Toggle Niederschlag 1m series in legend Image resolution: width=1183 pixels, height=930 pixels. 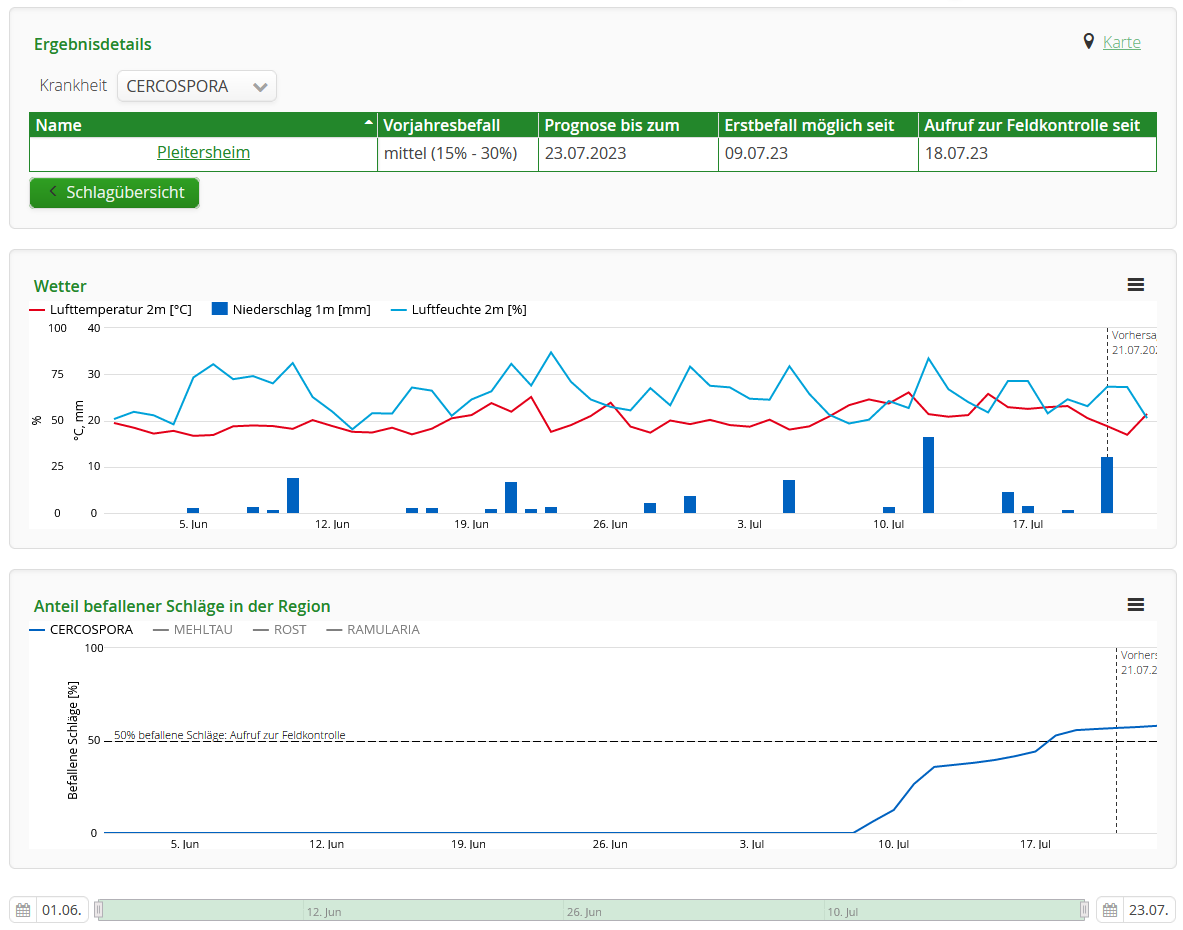tap(291, 310)
